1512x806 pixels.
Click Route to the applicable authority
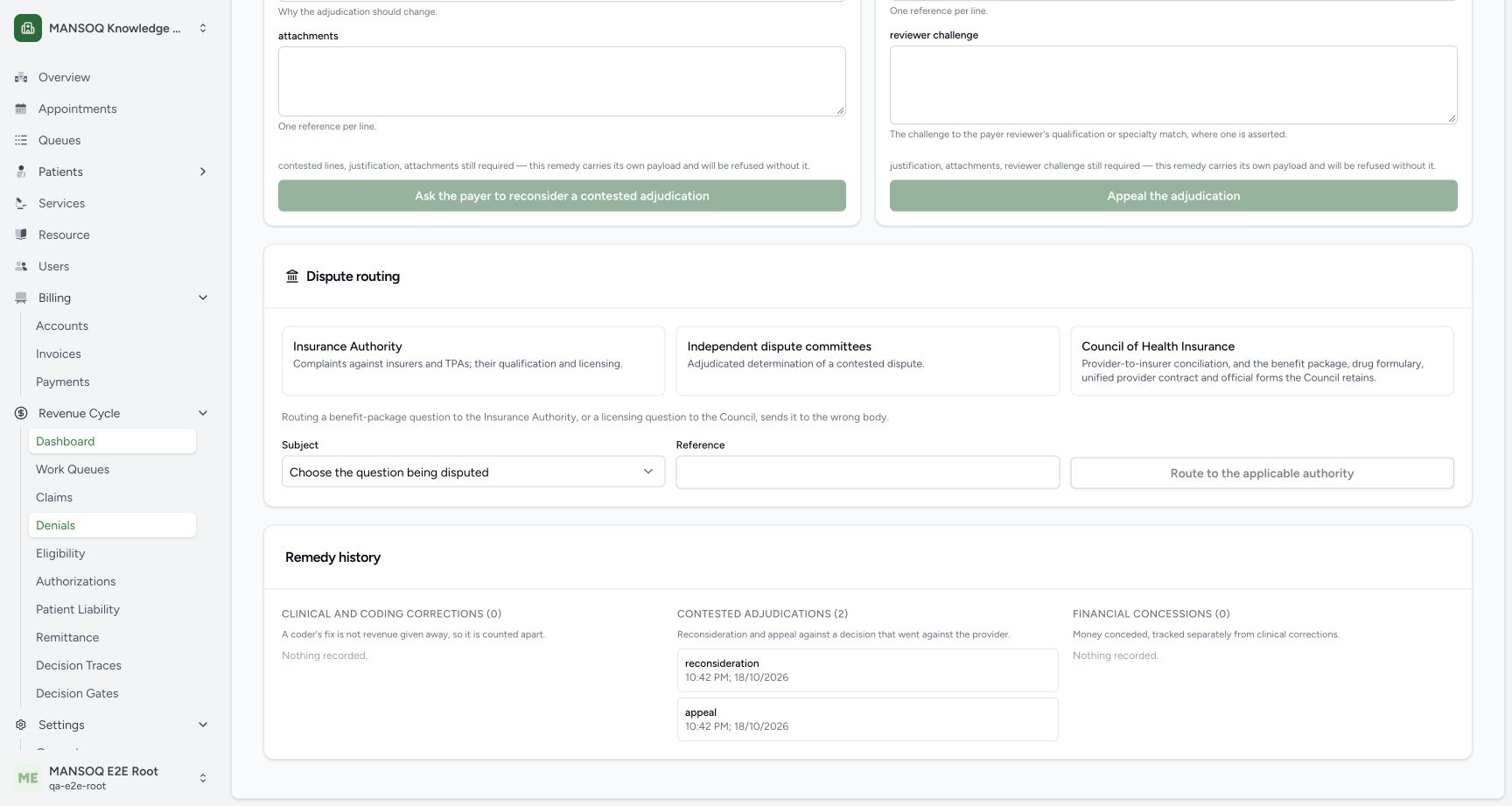[x=1262, y=473]
